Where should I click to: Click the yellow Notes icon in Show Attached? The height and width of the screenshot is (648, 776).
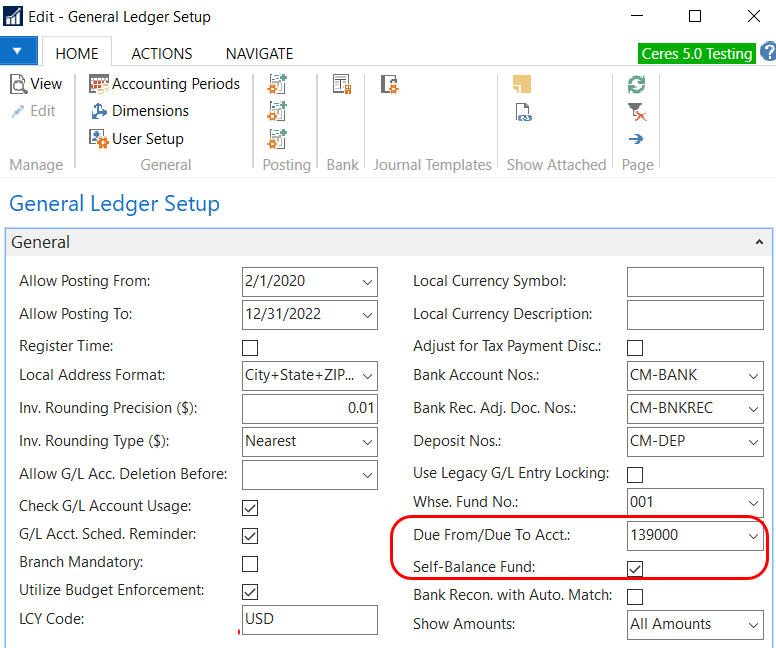(x=521, y=85)
